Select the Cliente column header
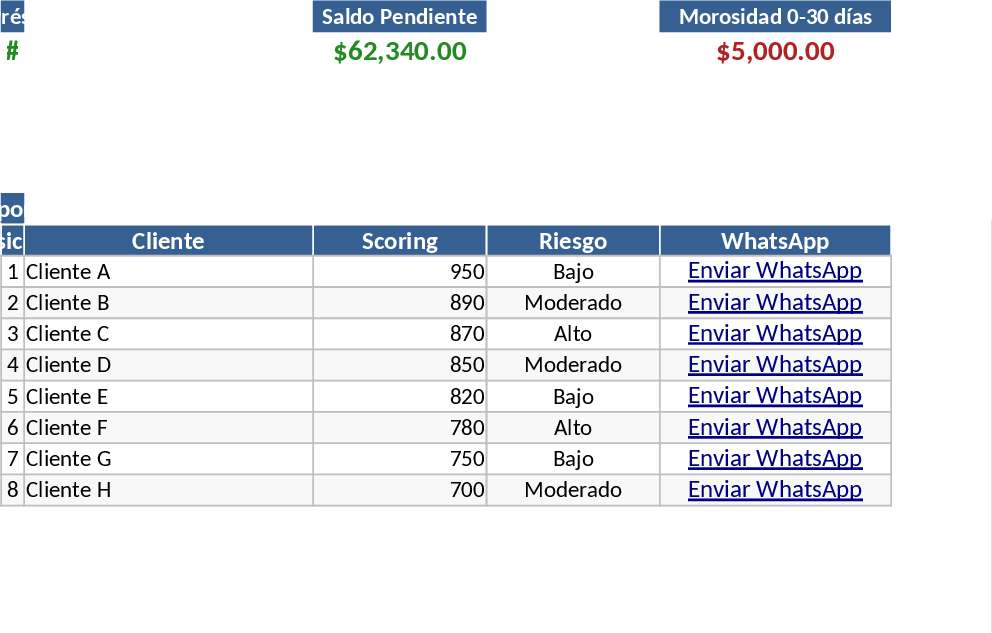The width and height of the screenshot is (992, 633). click(168, 241)
